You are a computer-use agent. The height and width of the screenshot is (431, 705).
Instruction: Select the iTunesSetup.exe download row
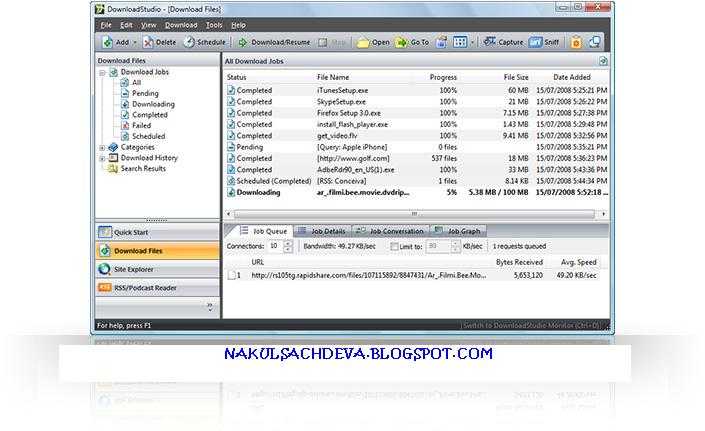pyautogui.click(x=417, y=90)
